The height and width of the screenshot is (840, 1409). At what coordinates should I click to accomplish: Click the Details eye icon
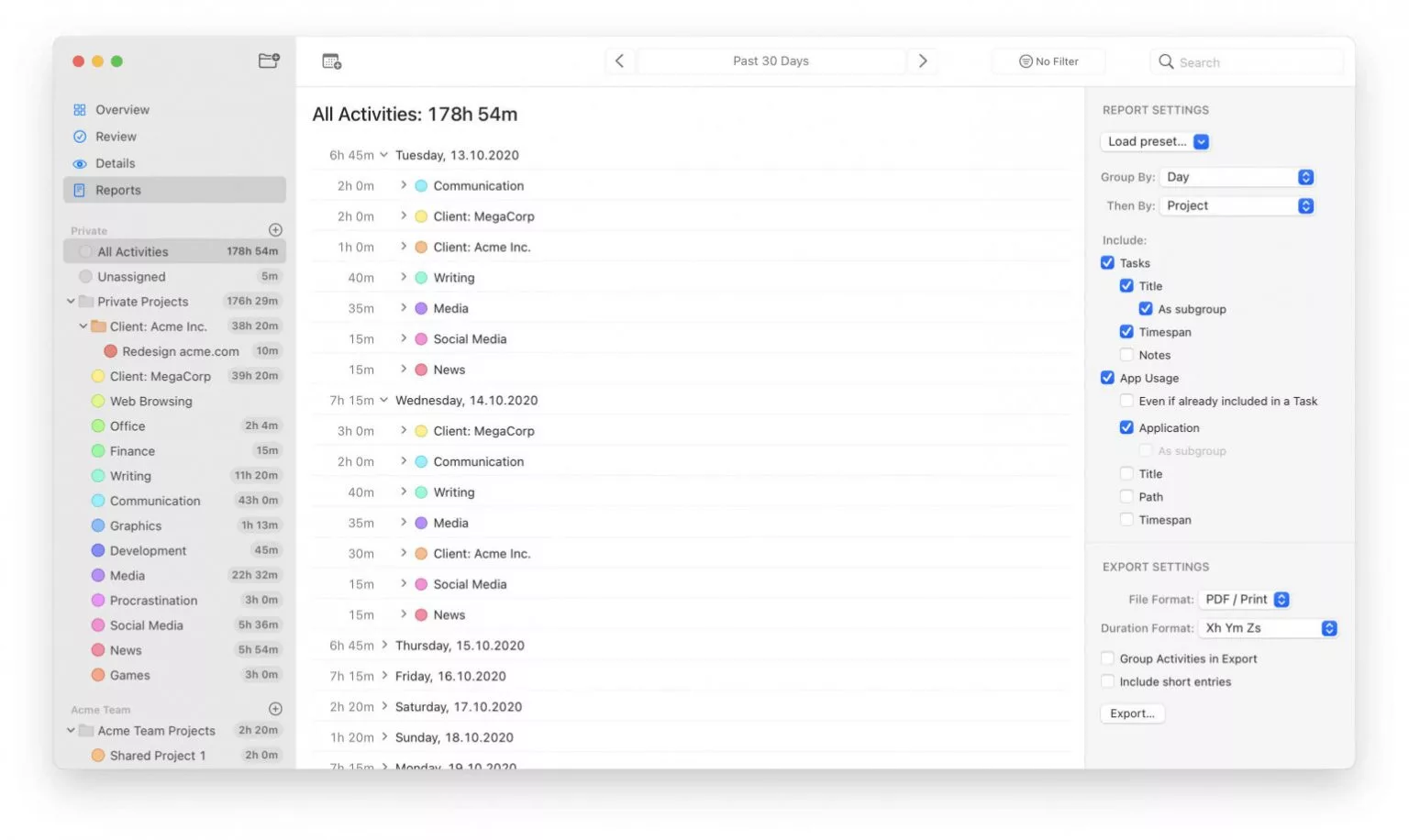[80, 163]
